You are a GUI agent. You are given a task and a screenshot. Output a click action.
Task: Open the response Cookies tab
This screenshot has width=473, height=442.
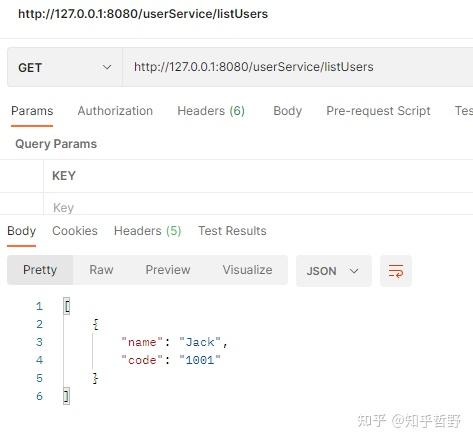75,231
